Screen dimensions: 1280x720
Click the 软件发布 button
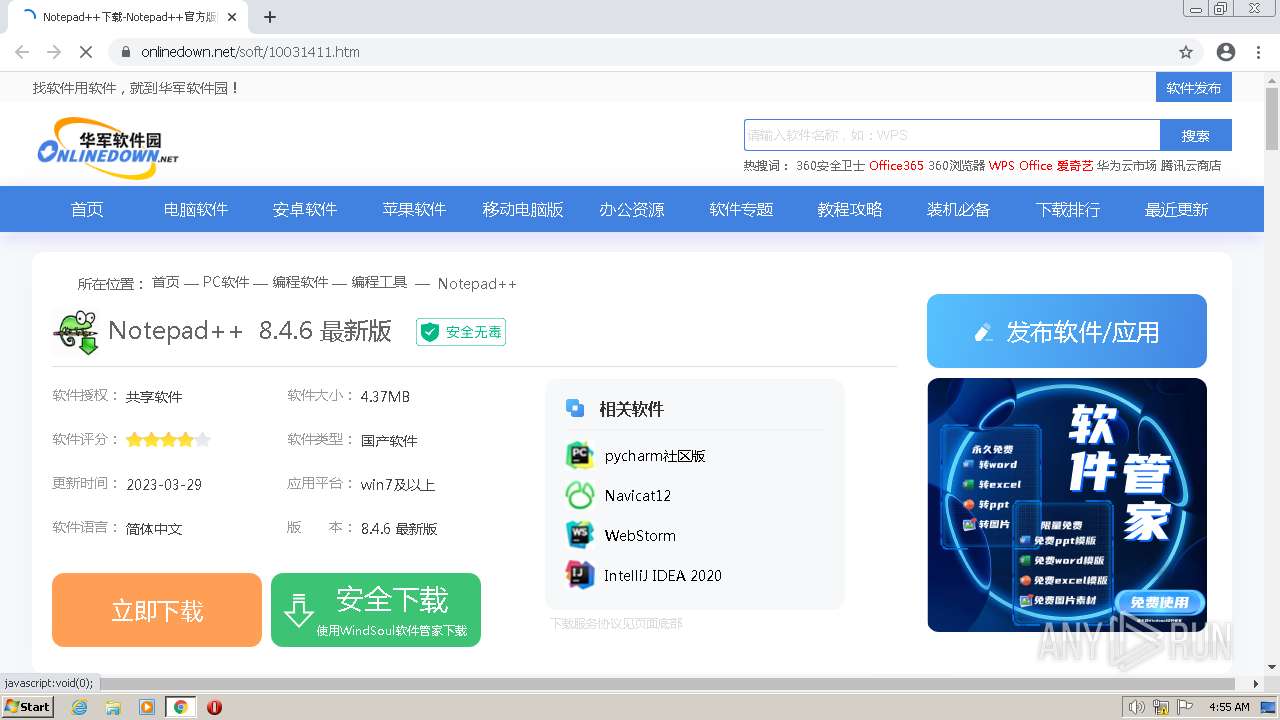click(x=1194, y=87)
